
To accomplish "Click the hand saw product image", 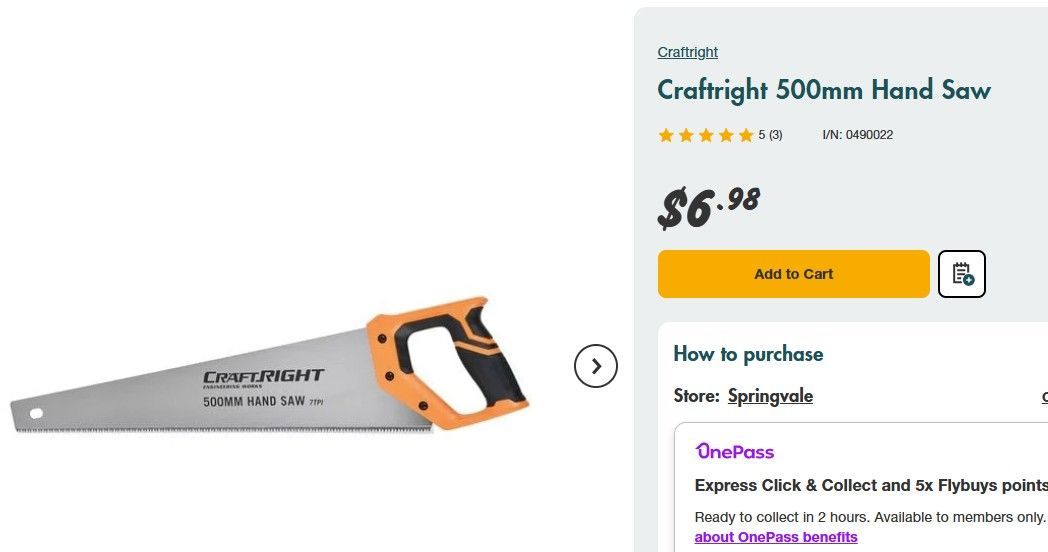I will 270,370.
